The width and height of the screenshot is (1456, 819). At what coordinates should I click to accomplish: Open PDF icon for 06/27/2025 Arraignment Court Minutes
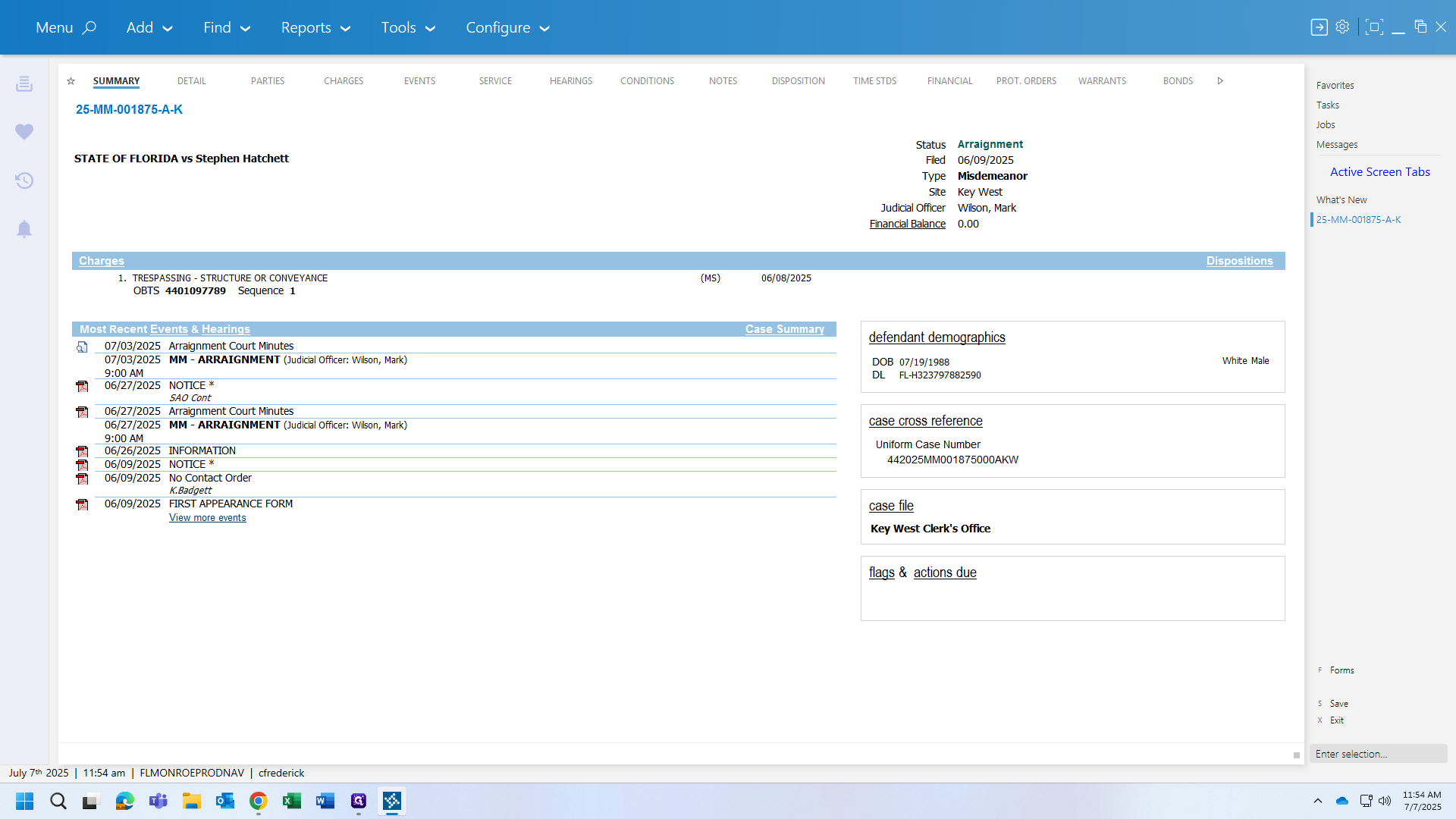click(82, 413)
